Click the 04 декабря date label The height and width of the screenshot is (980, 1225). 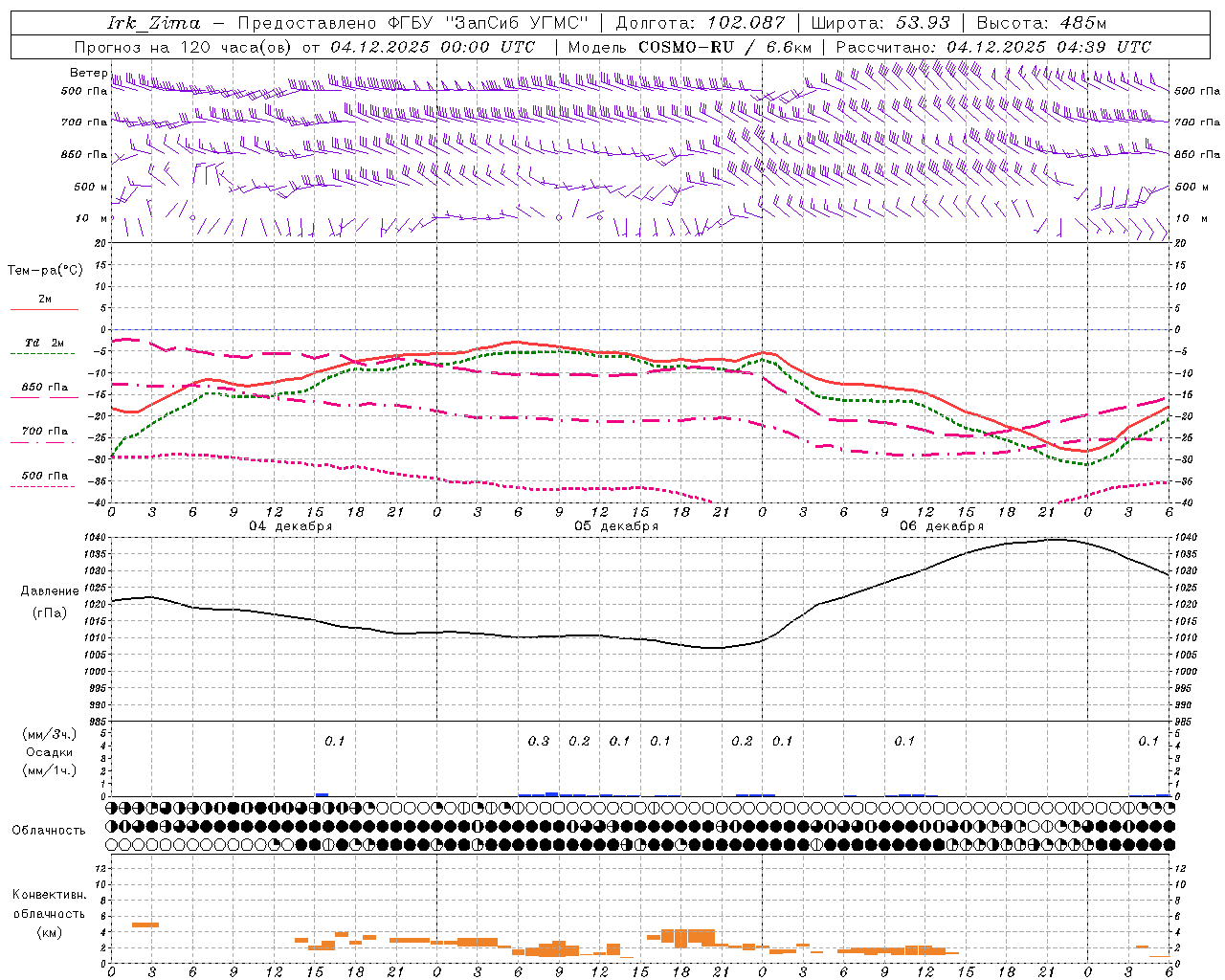click(291, 526)
